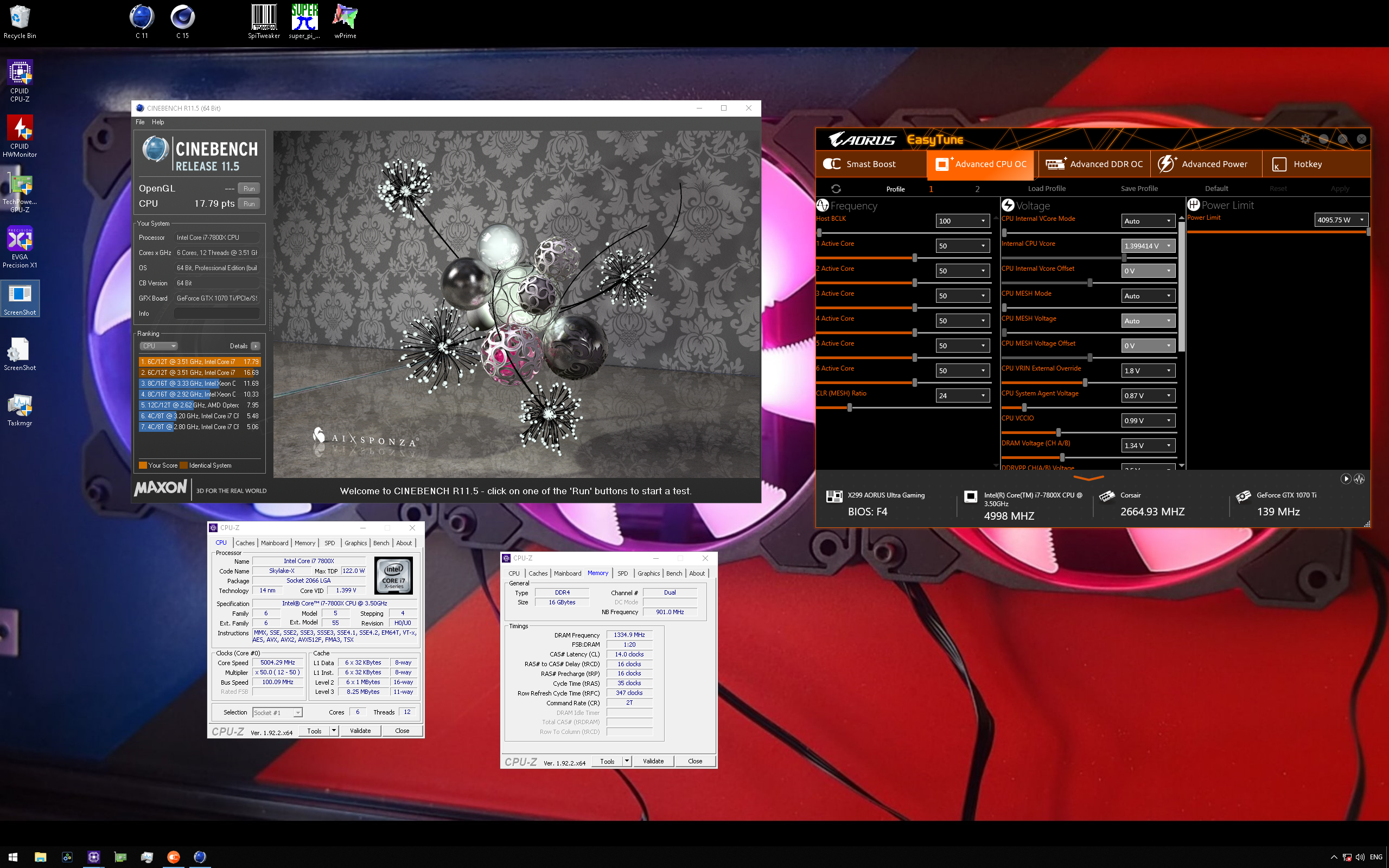1389x868 pixels.
Task: Open the Cinebench Ranking CPU dropdown
Action: click(158, 346)
